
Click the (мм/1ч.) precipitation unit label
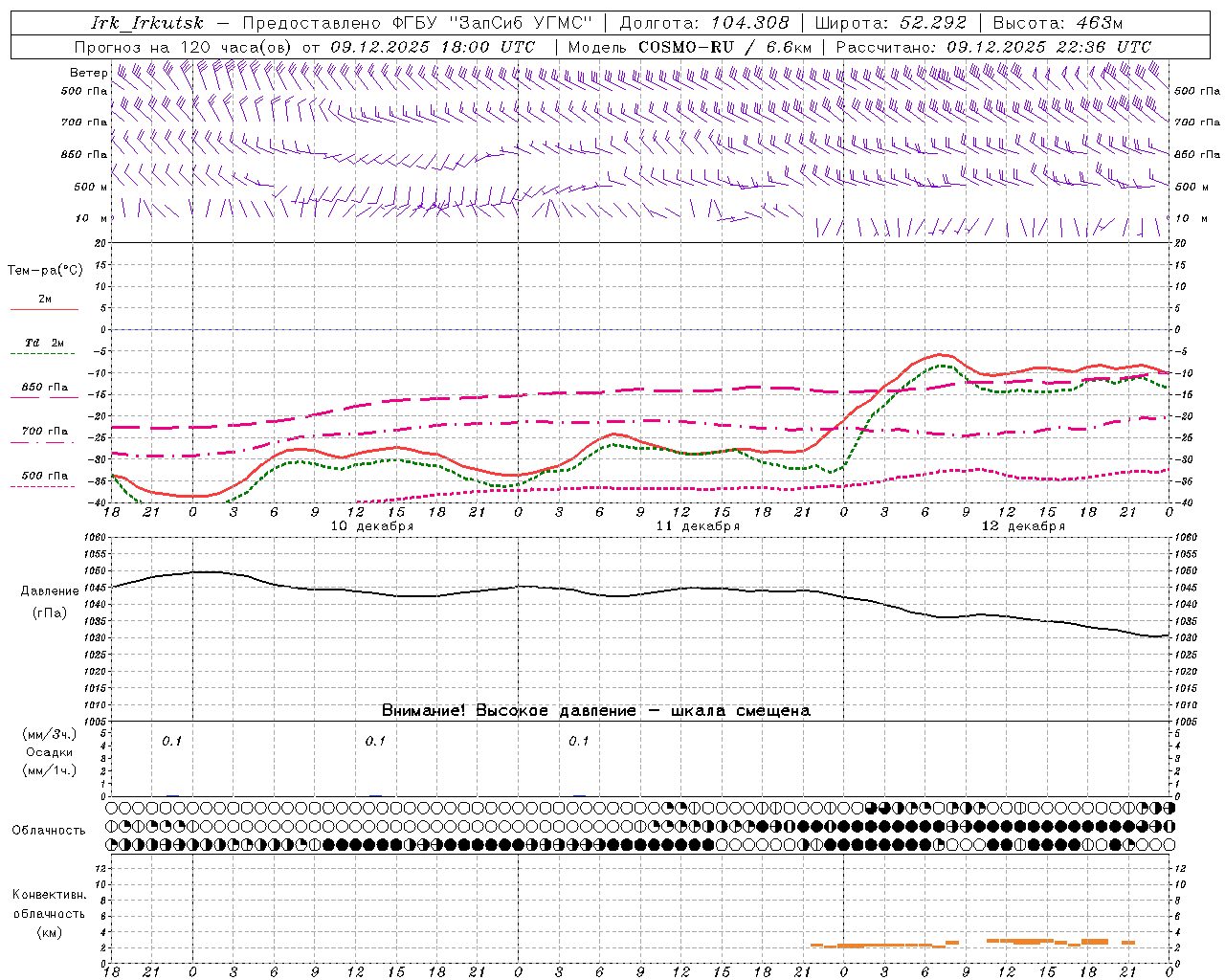(50, 770)
